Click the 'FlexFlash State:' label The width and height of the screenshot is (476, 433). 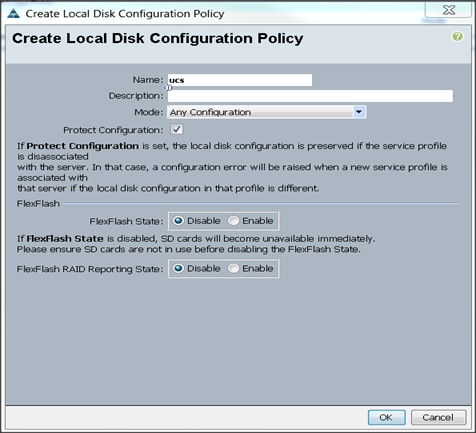click(126, 221)
